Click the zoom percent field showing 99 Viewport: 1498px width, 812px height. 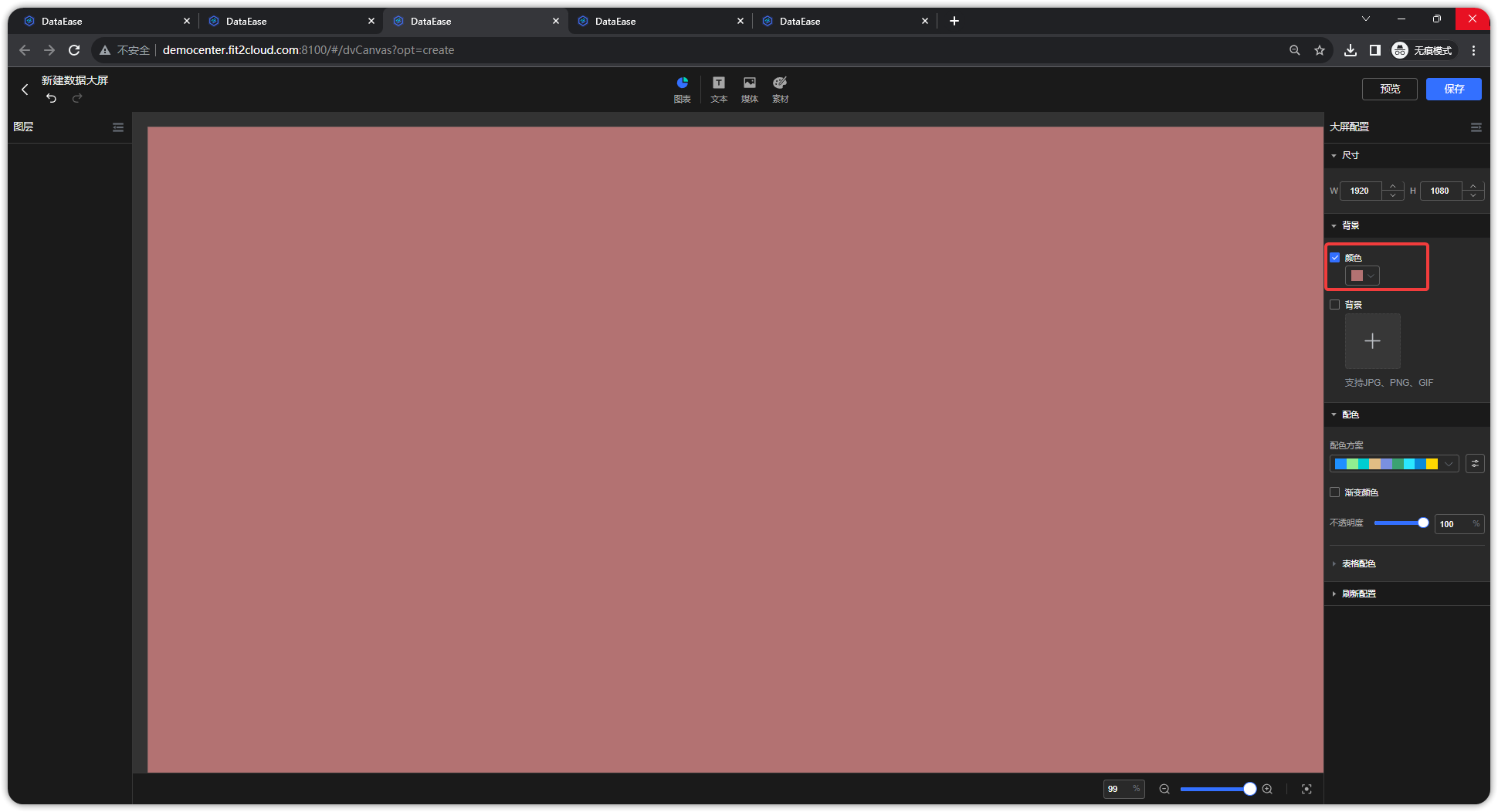pyautogui.click(x=1123, y=789)
